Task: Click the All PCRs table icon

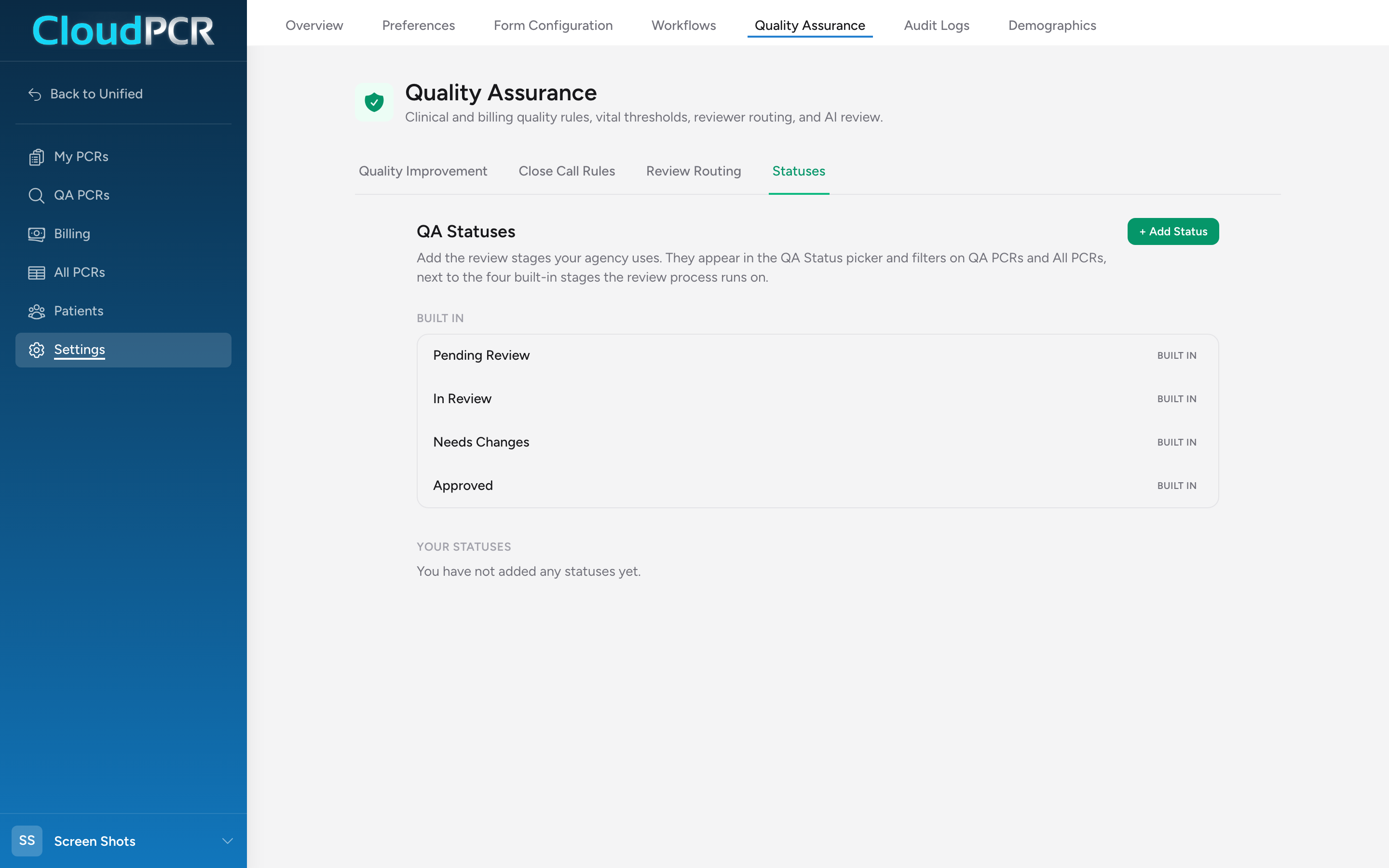Action: pos(36,272)
